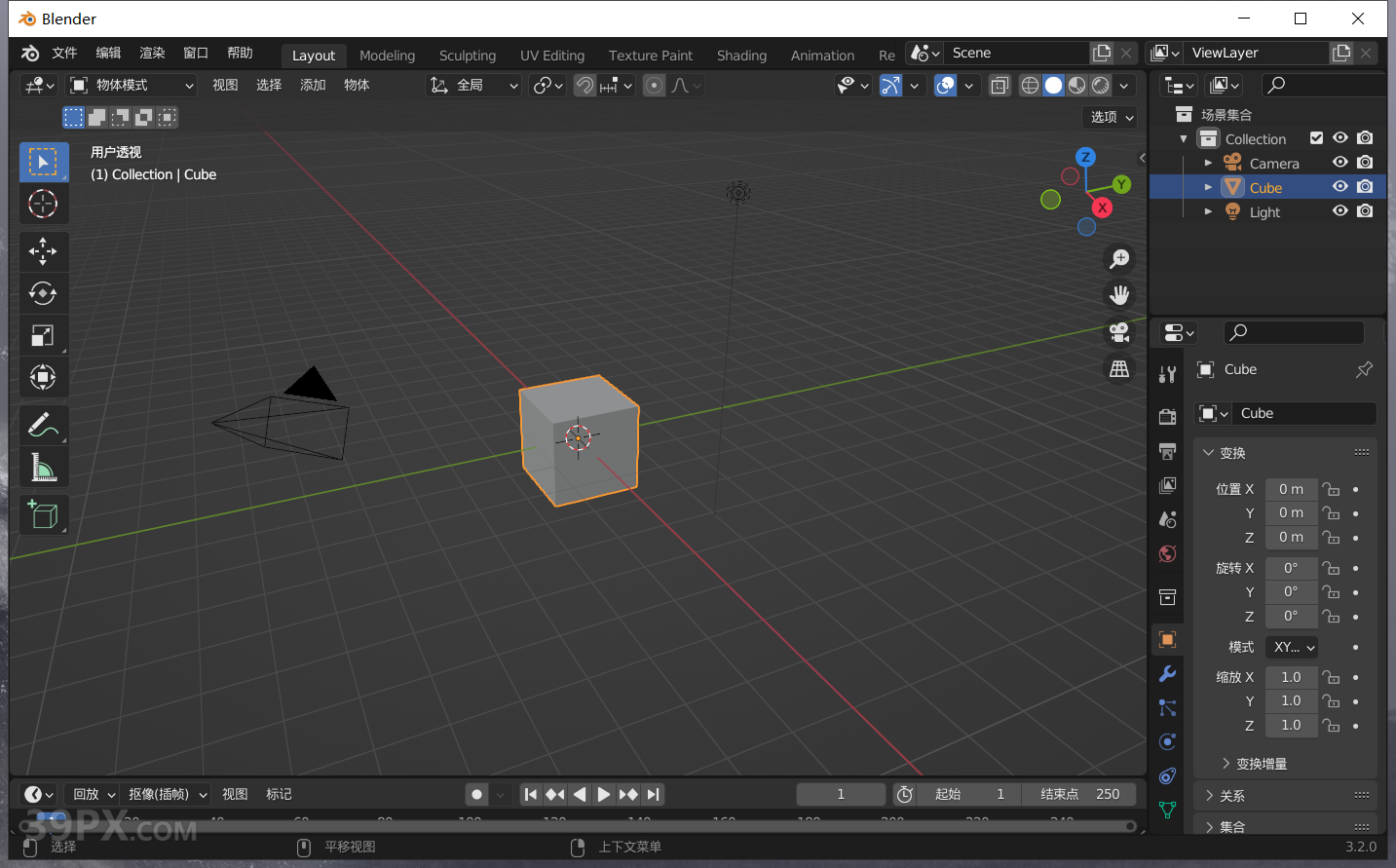Open the Modifier properties tab (wrench icon)
The width and height of the screenshot is (1396, 868).
coord(1166,673)
